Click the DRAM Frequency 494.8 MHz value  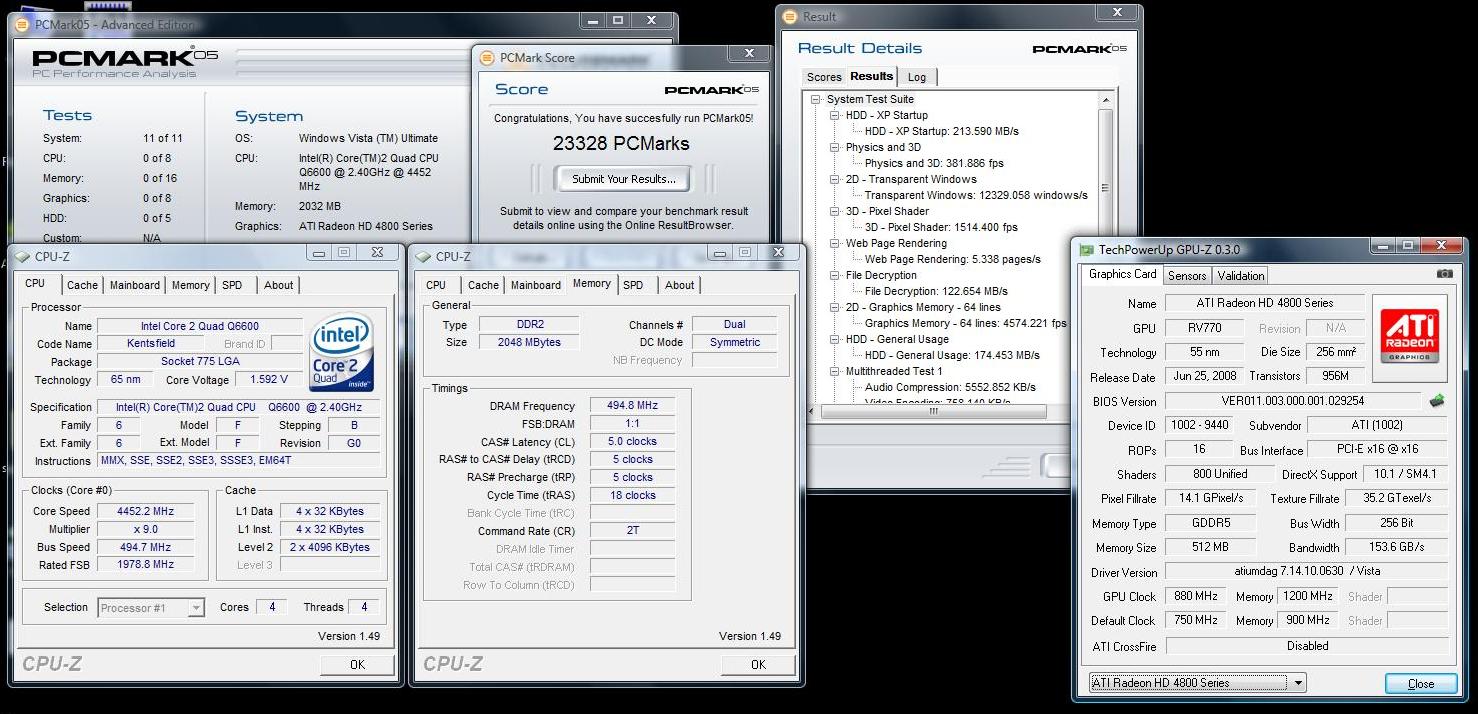632,406
